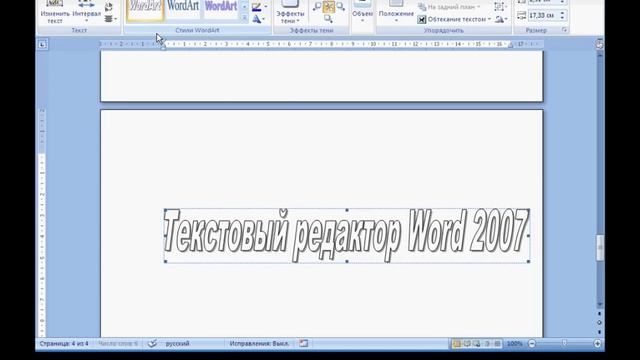Click the horizontal ruler
640x360 pixels.
[321, 44]
